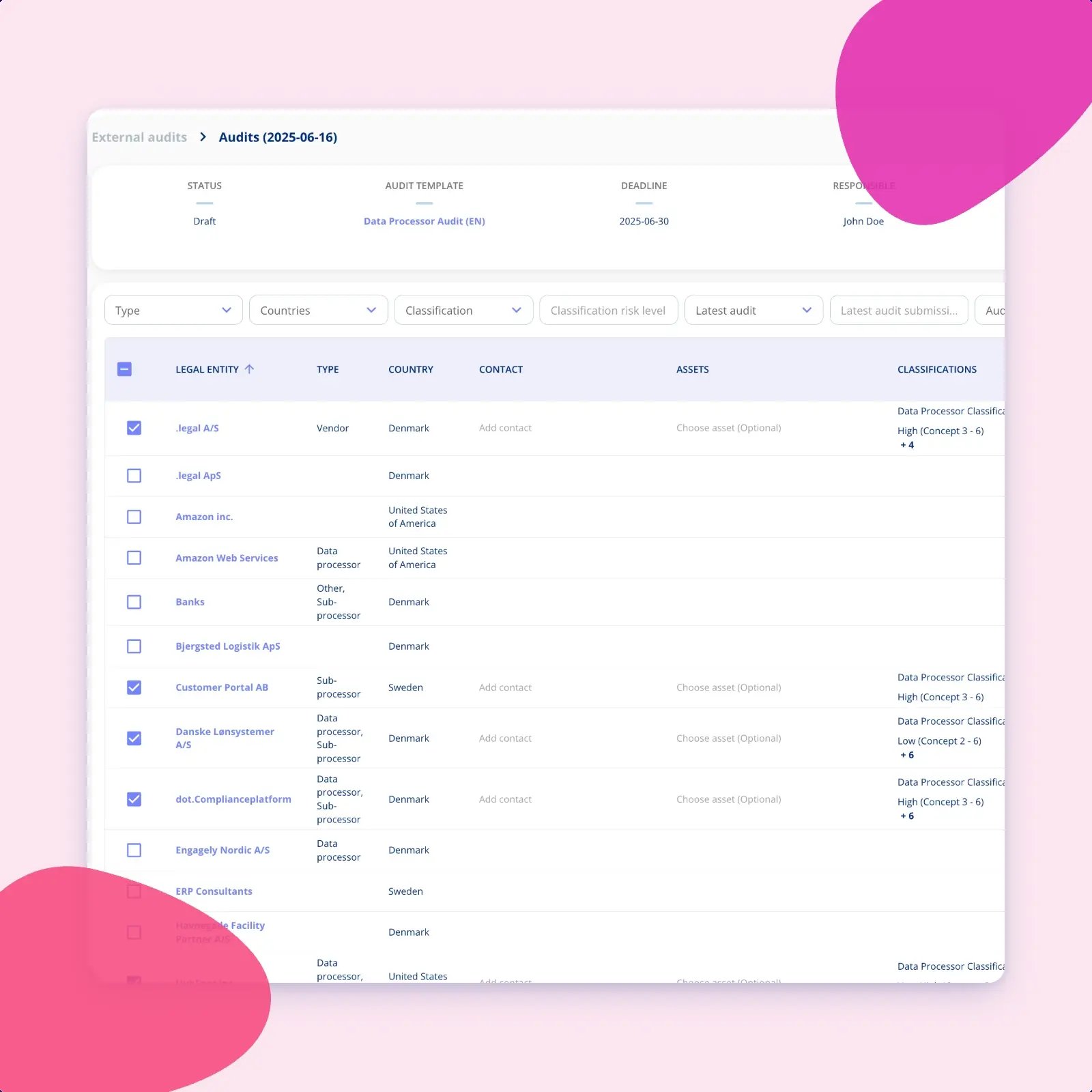
Task: Check the Engagely Nordic A/S checkbox
Action: tap(134, 850)
